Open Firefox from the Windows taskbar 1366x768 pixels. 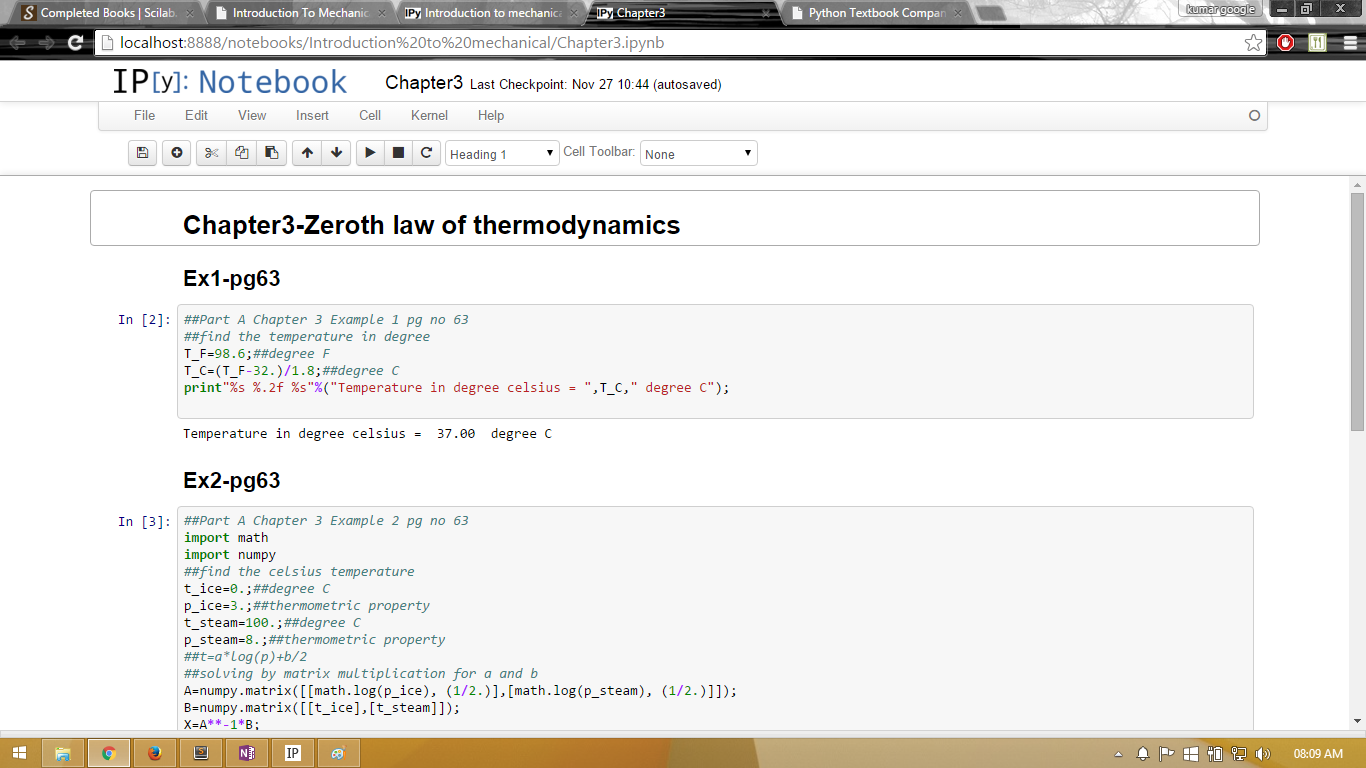coord(155,753)
